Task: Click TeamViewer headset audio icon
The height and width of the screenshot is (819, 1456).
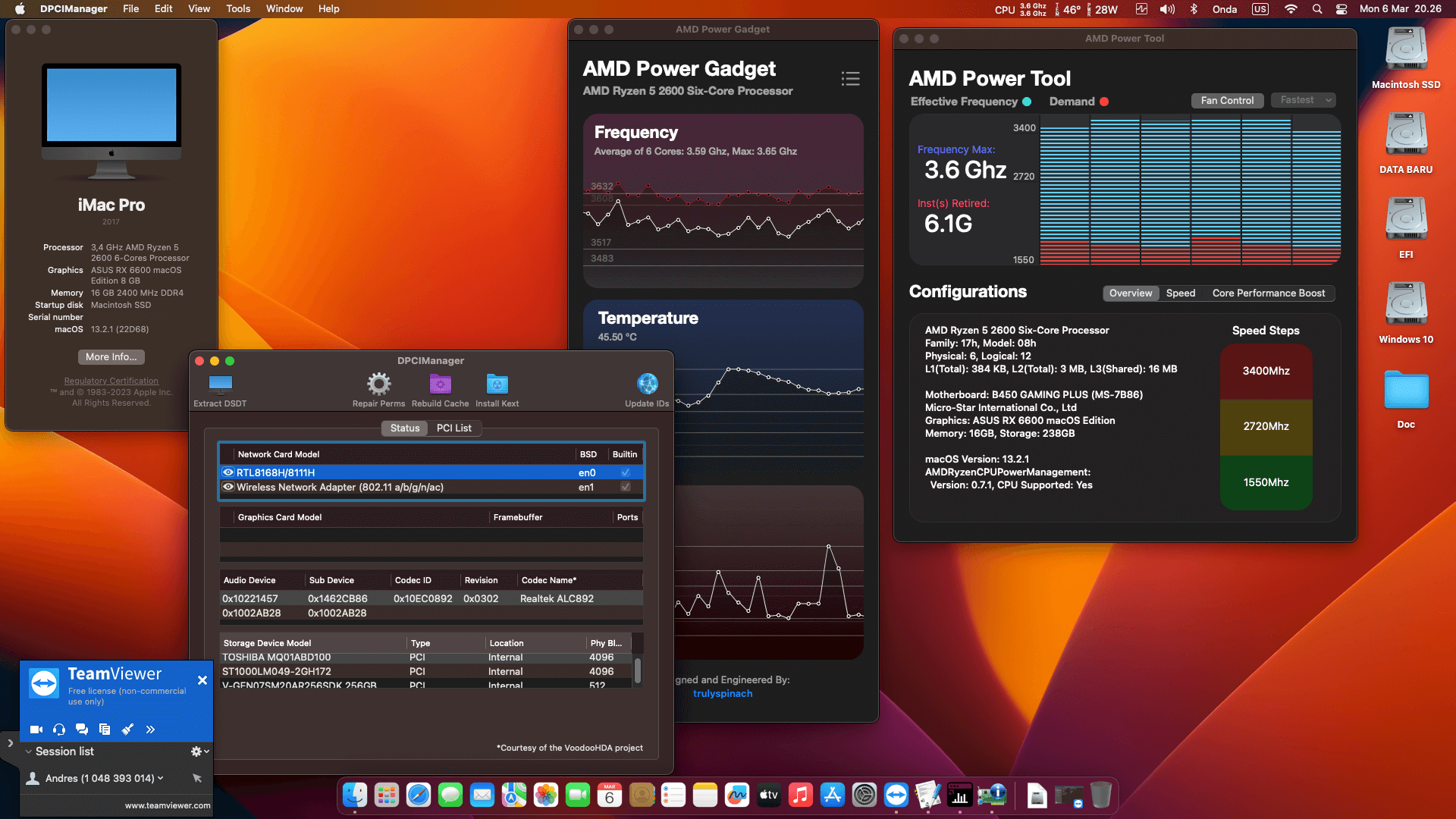Action: pos(59,730)
